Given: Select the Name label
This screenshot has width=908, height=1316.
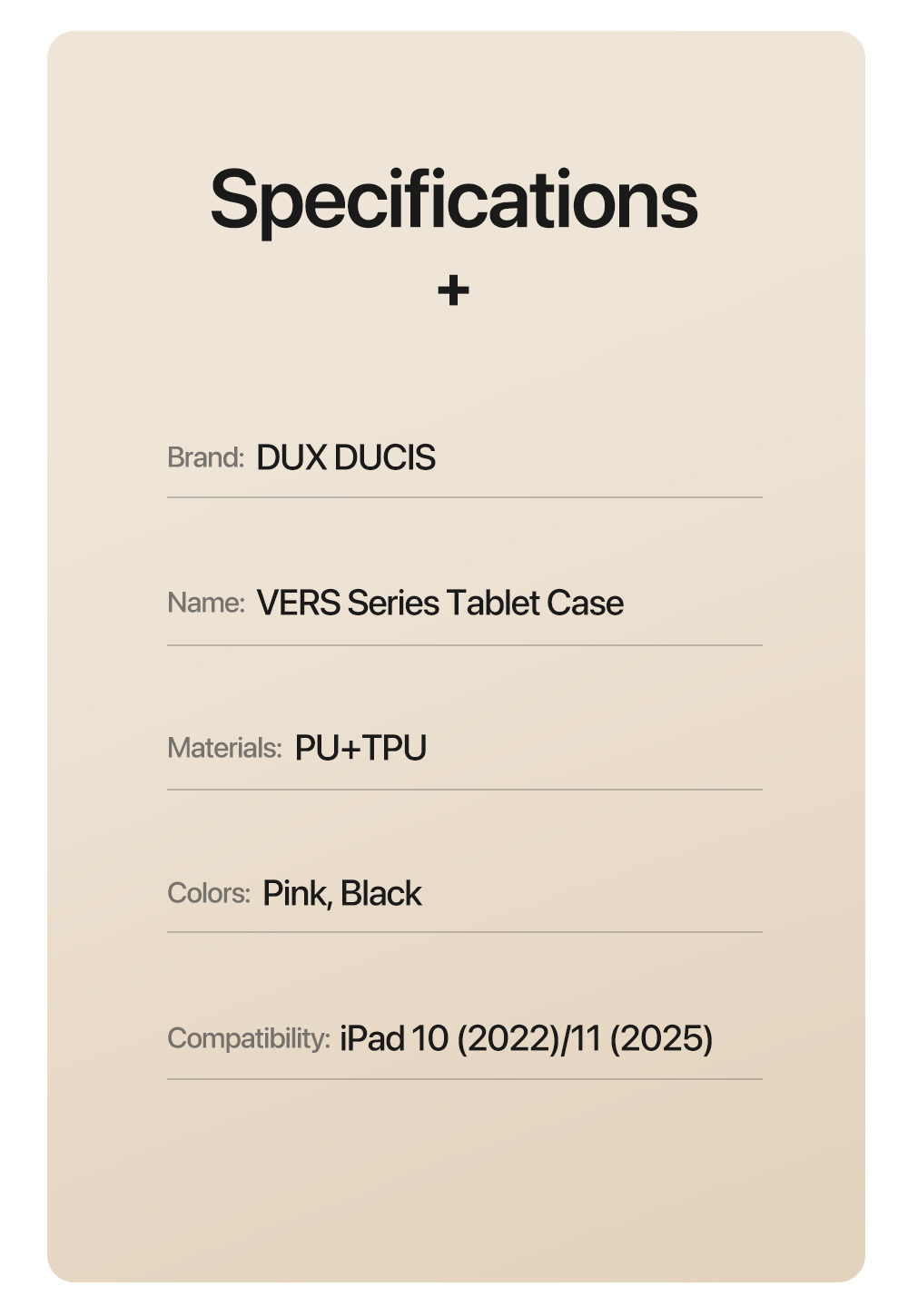Looking at the screenshot, I should coord(206,603).
